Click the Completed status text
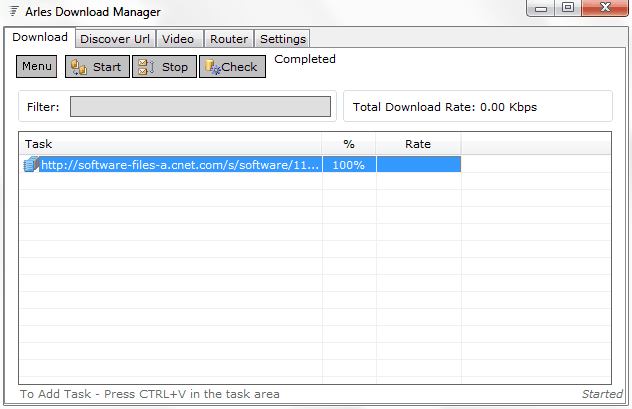632x409 pixels. point(305,59)
